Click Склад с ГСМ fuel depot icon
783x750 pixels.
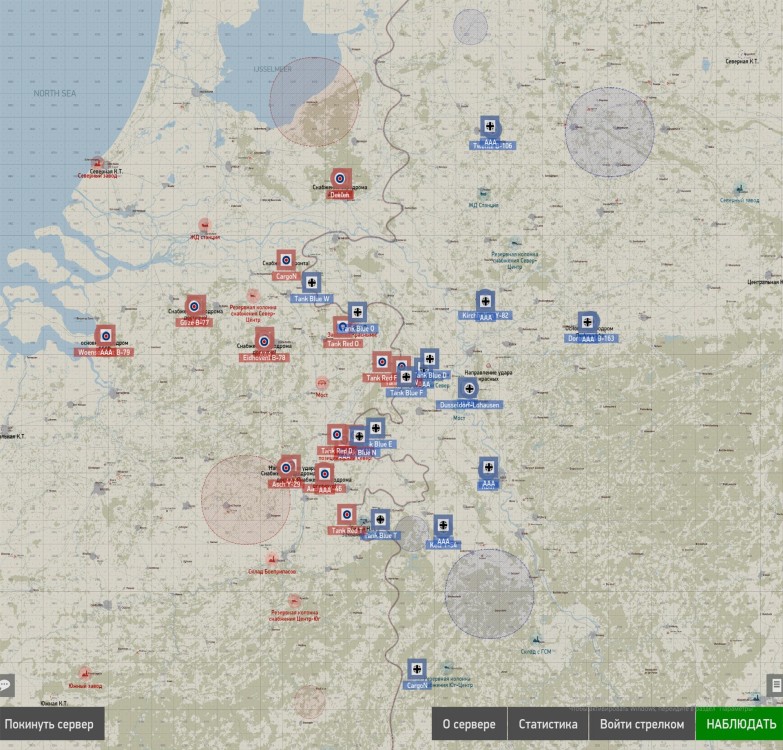536,640
